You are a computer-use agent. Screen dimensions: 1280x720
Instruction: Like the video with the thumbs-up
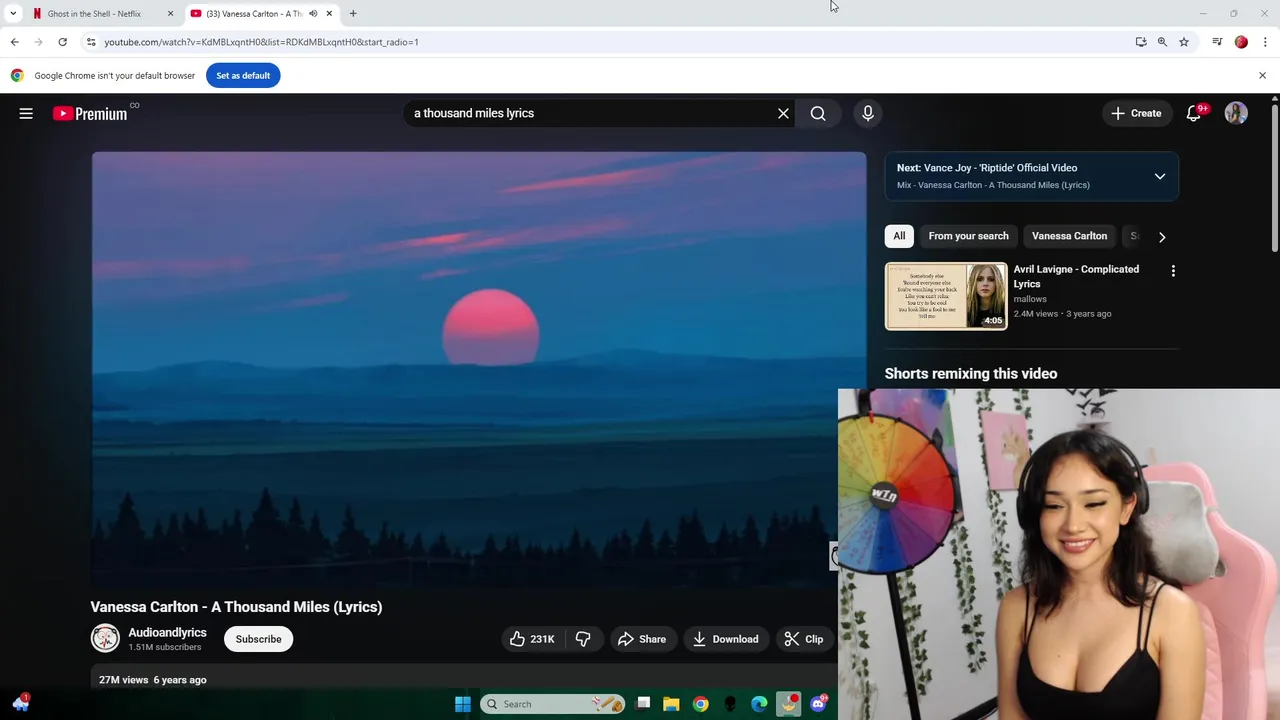pos(532,639)
